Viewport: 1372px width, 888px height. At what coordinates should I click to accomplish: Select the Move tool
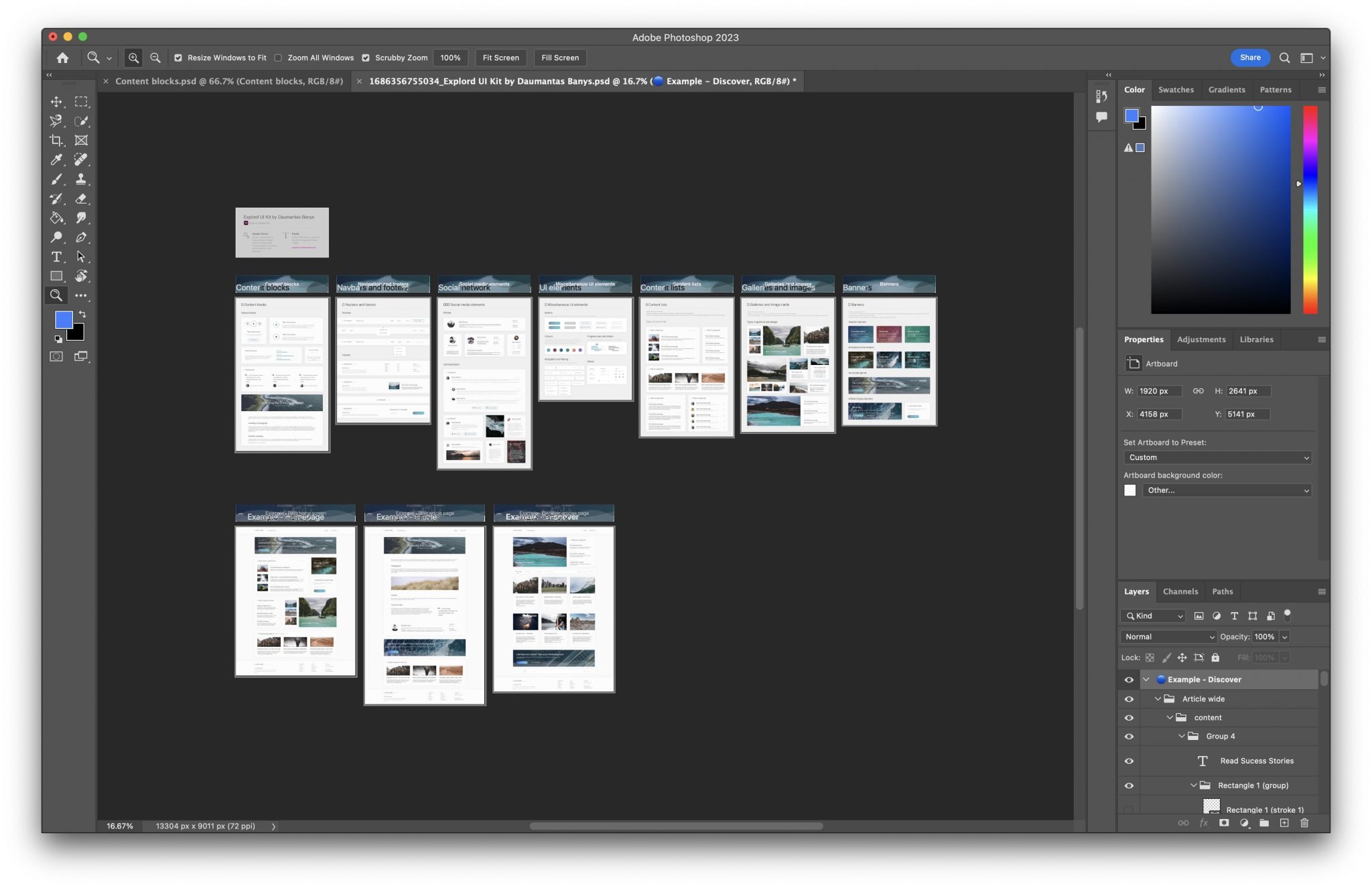click(56, 101)
